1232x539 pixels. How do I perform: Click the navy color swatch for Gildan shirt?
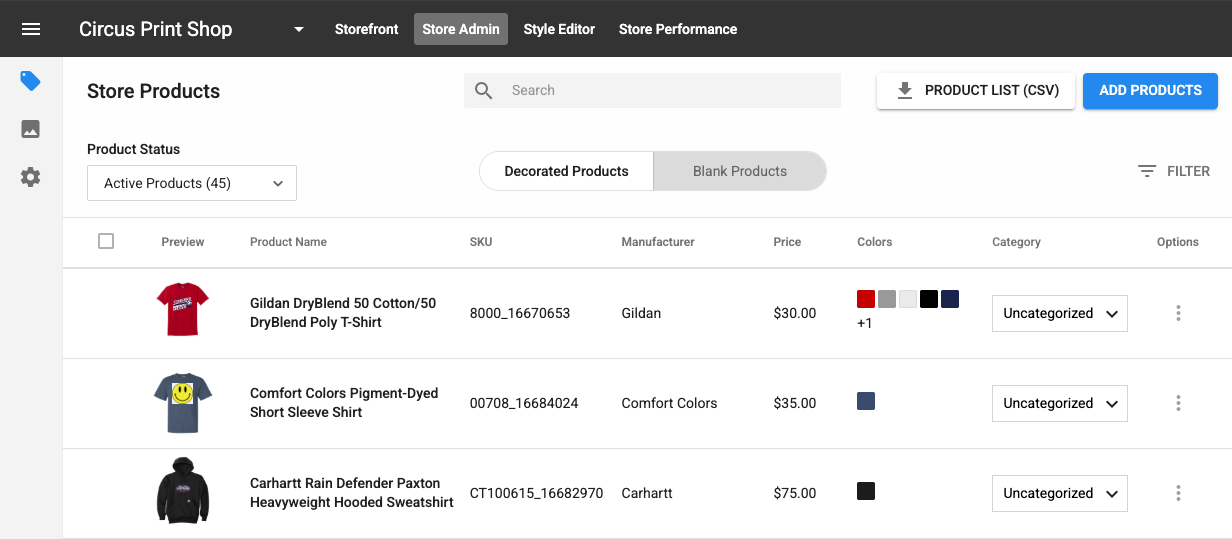coord(950,299)
